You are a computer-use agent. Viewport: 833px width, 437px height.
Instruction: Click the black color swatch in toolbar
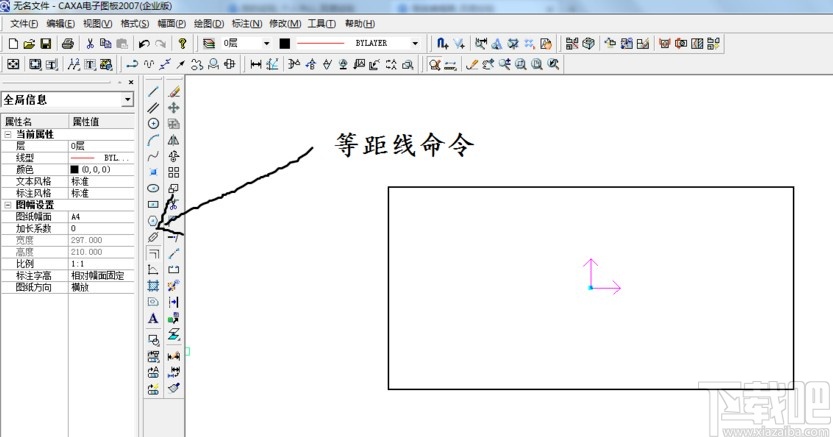pos(285,44)
